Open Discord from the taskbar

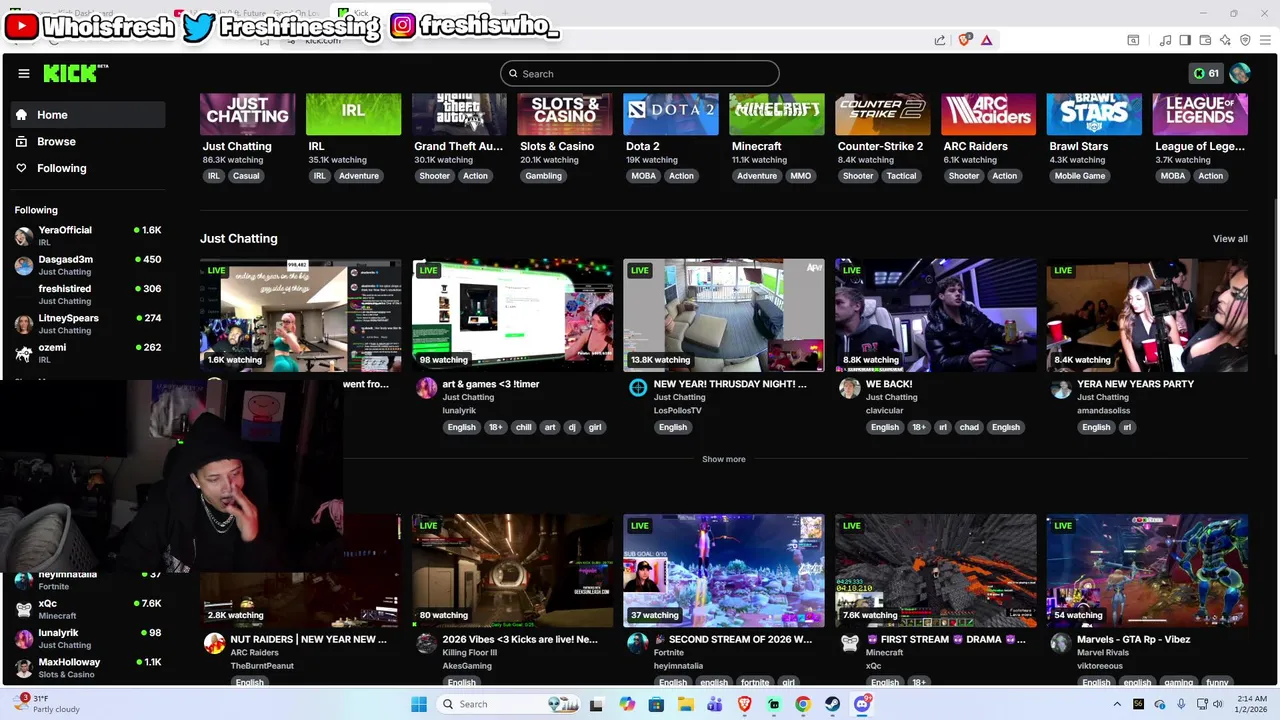pos(862,704)
